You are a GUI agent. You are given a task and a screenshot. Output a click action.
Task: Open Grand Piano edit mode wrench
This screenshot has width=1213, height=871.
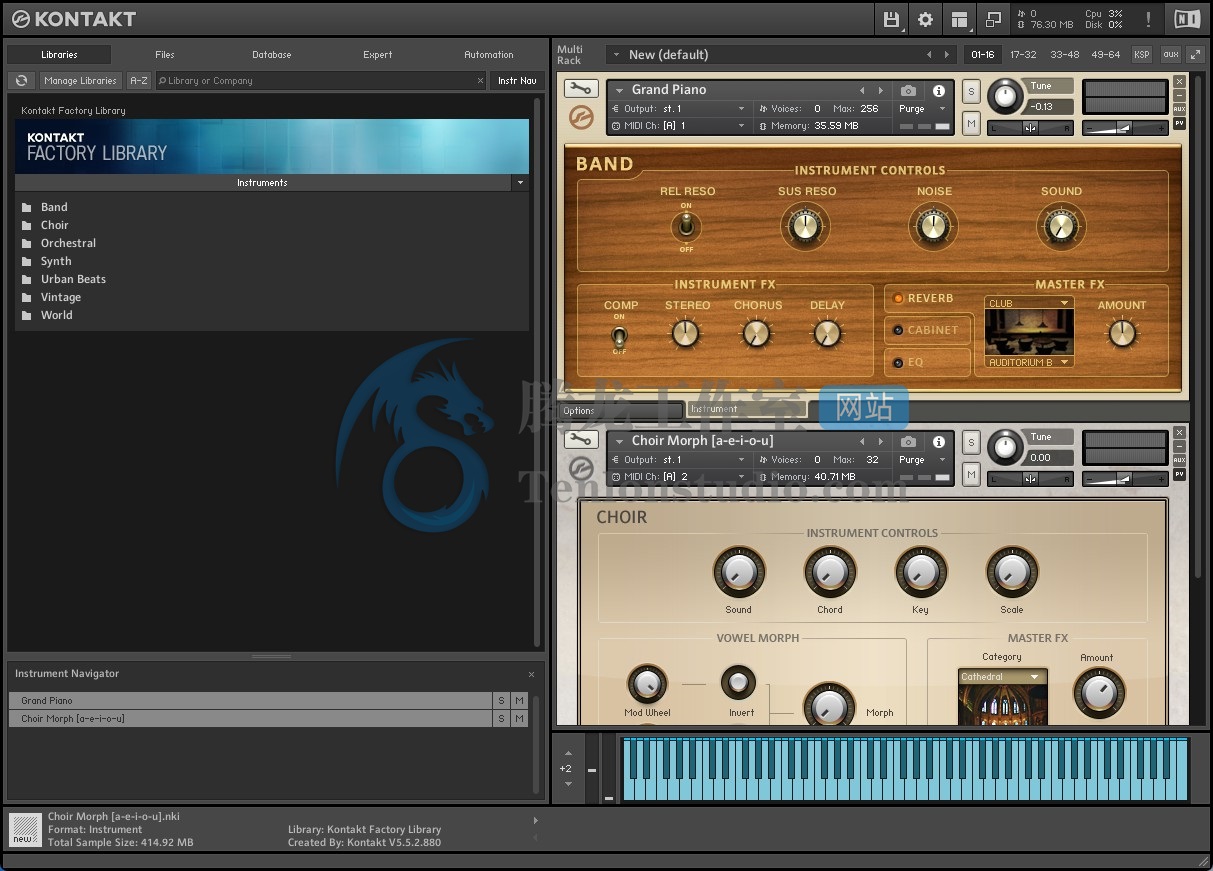pyautogui.click(x=580, y=89)
